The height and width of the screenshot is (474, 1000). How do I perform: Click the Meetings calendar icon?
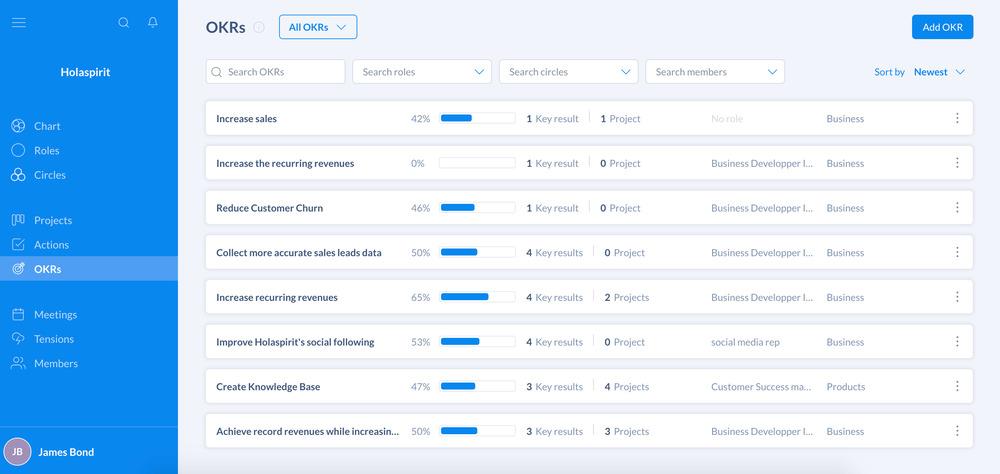point(18,314)
